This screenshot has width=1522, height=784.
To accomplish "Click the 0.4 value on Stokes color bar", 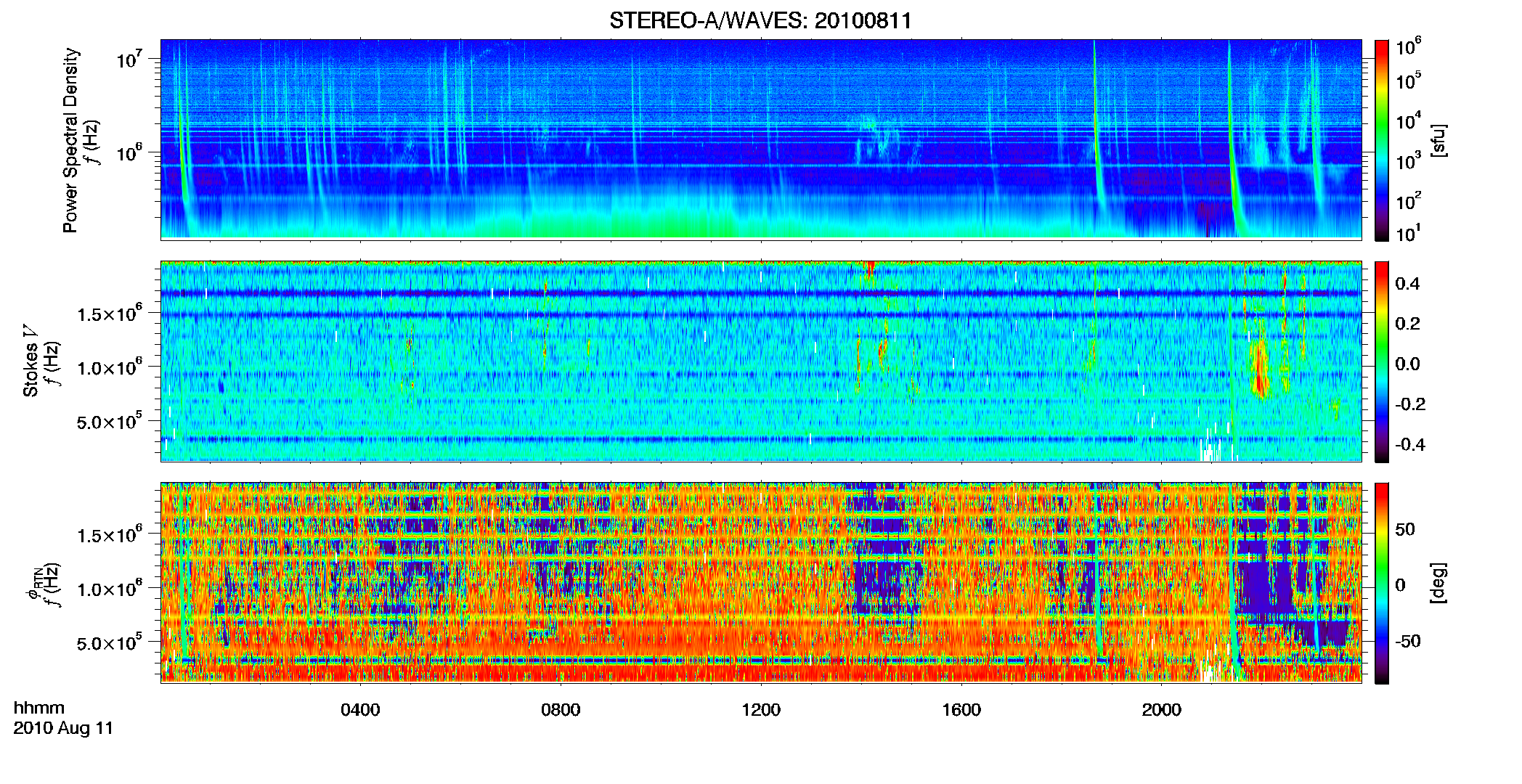I will [x=1407, y=284].
